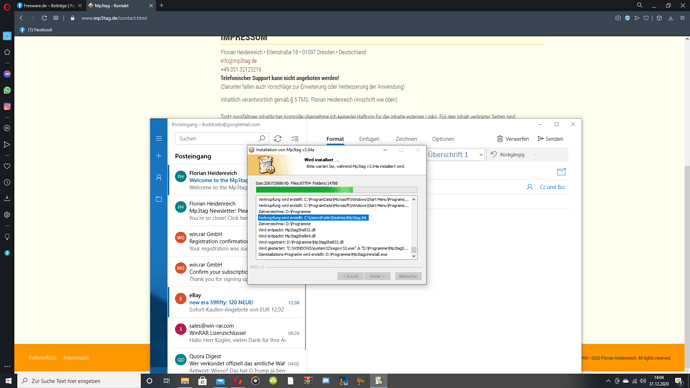Open the Opera snapshot camera icon
This screenshot has height=388, width=690.
(x=618, y=18)
